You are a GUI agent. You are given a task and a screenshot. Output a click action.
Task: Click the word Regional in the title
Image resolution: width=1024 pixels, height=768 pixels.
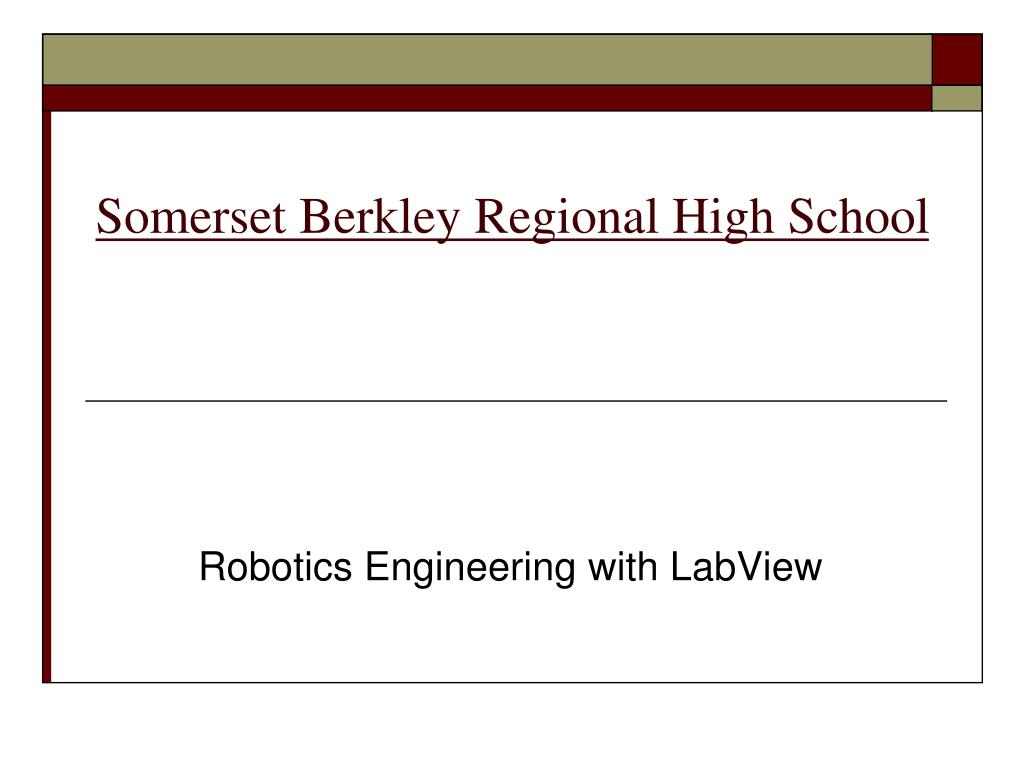pyautogui.click(x=566, y=217)
